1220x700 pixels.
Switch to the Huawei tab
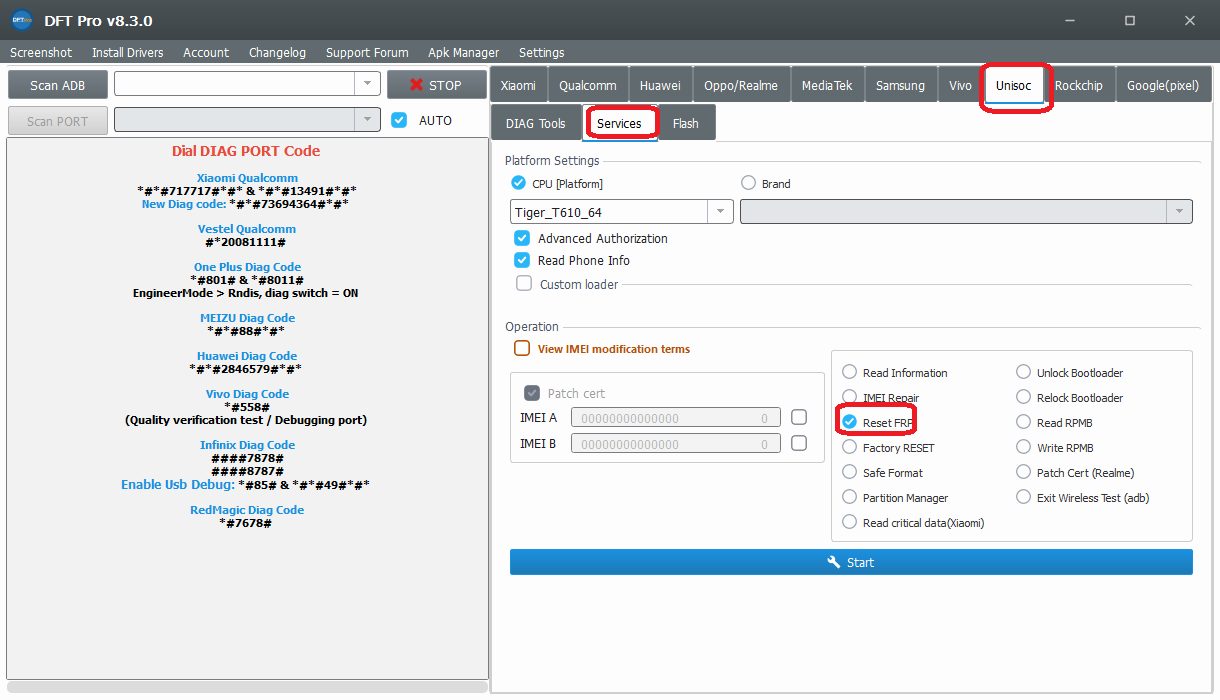pos(660,85)
